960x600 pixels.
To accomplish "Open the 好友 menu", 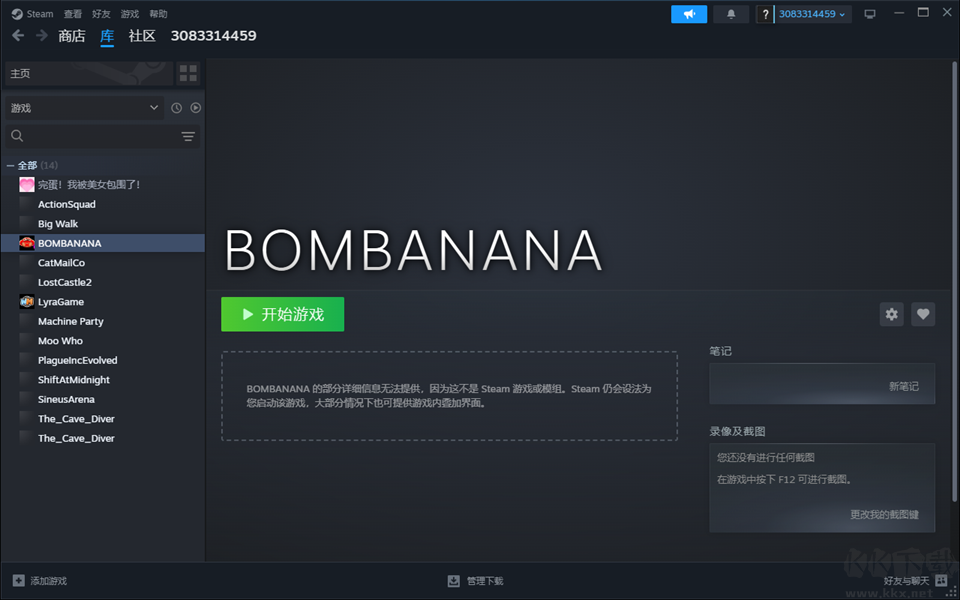I will [x=101, y=13].
